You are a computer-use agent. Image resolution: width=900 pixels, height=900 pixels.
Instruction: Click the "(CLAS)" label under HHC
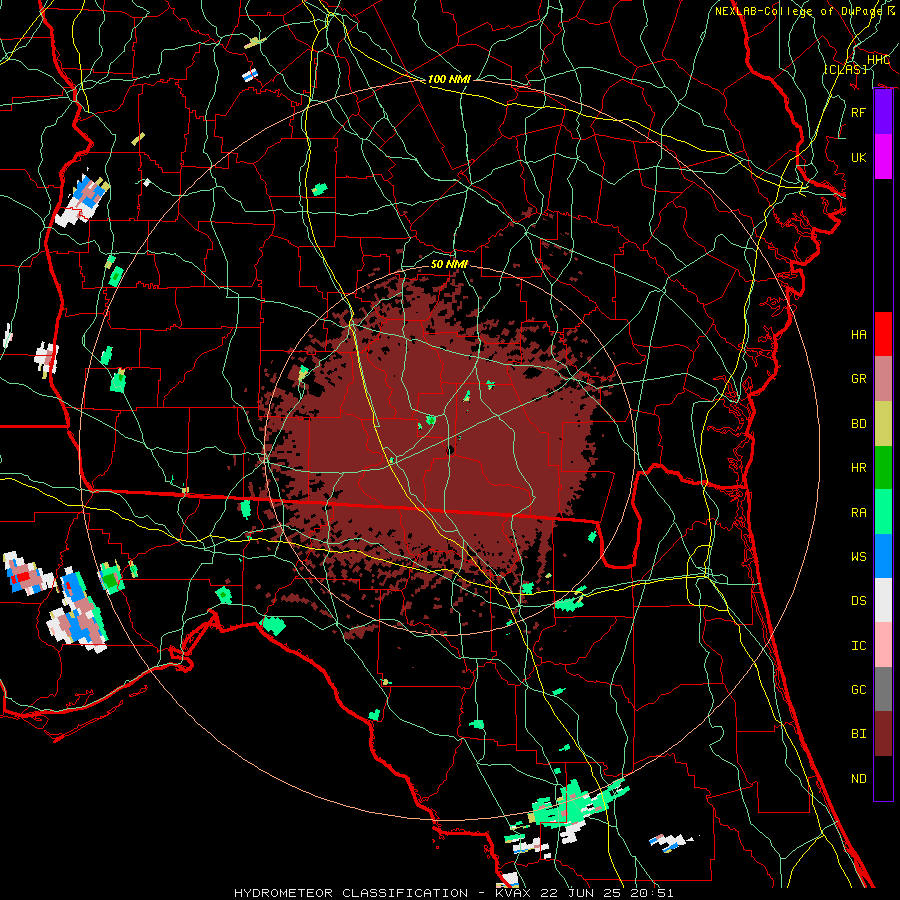pyautogui.click(x=845, y=70)
